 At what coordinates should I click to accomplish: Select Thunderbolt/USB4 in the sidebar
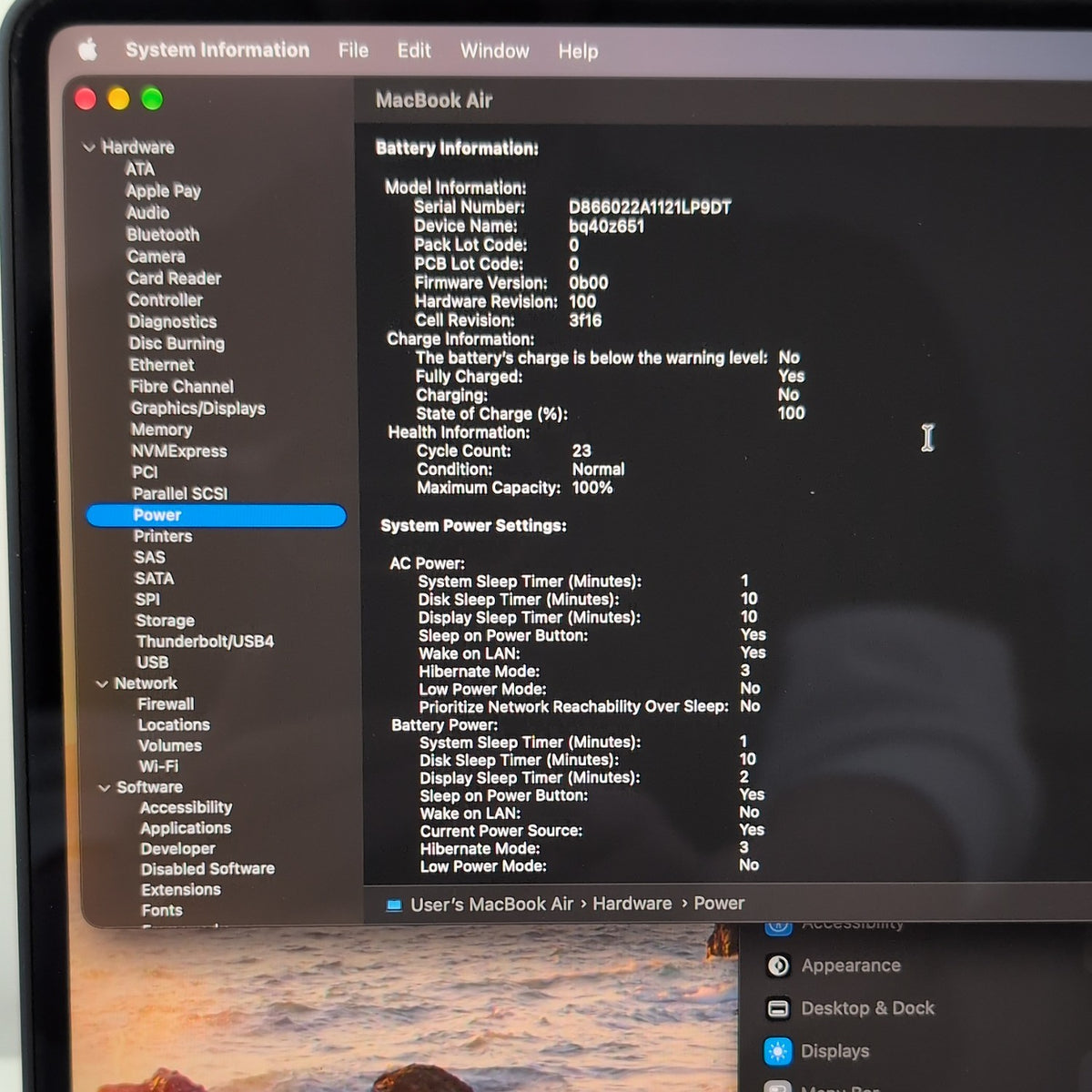(205, 642)
